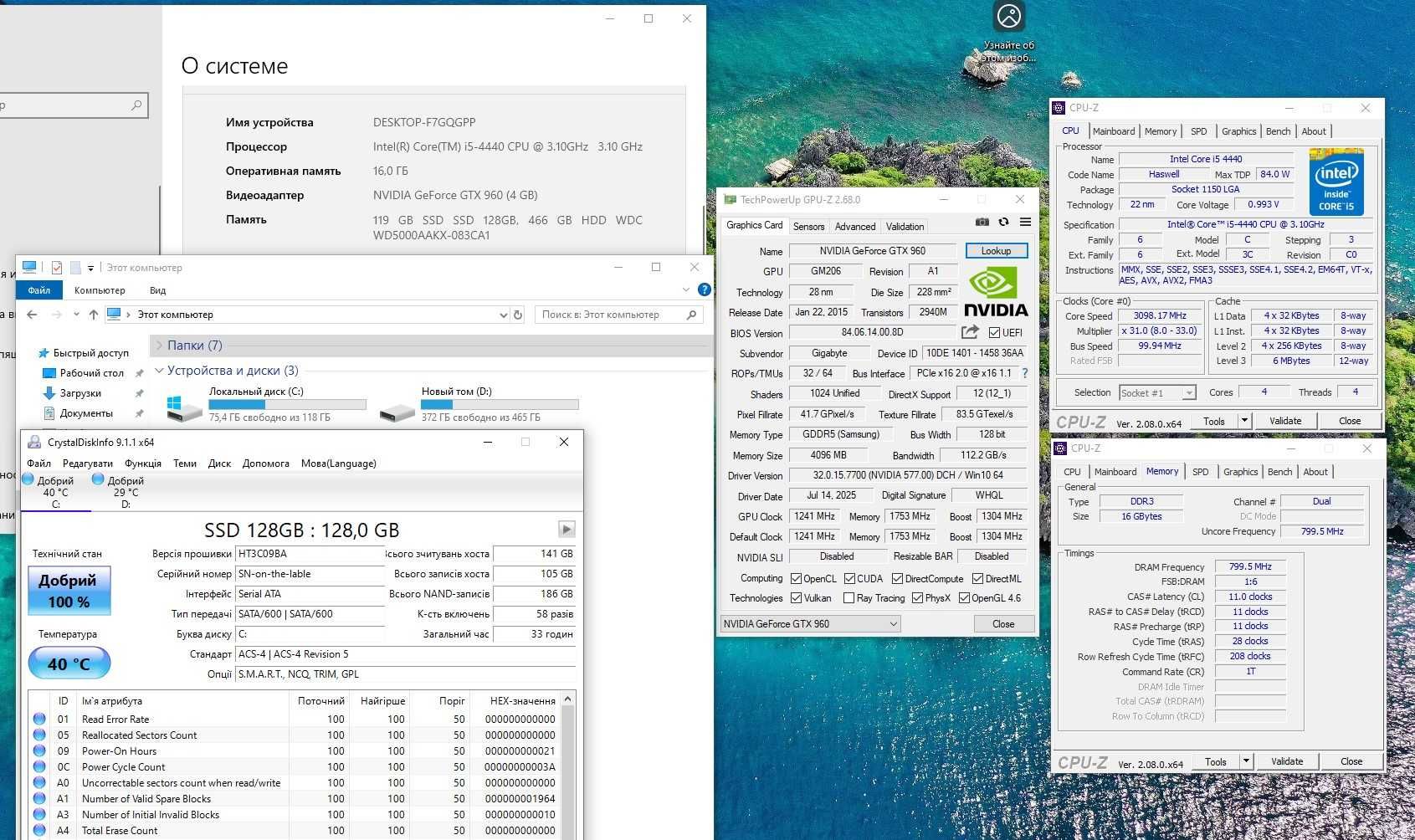Open Explorer address bar history dropdown
Screen dimensions: 1415x840
pos(503,315)
